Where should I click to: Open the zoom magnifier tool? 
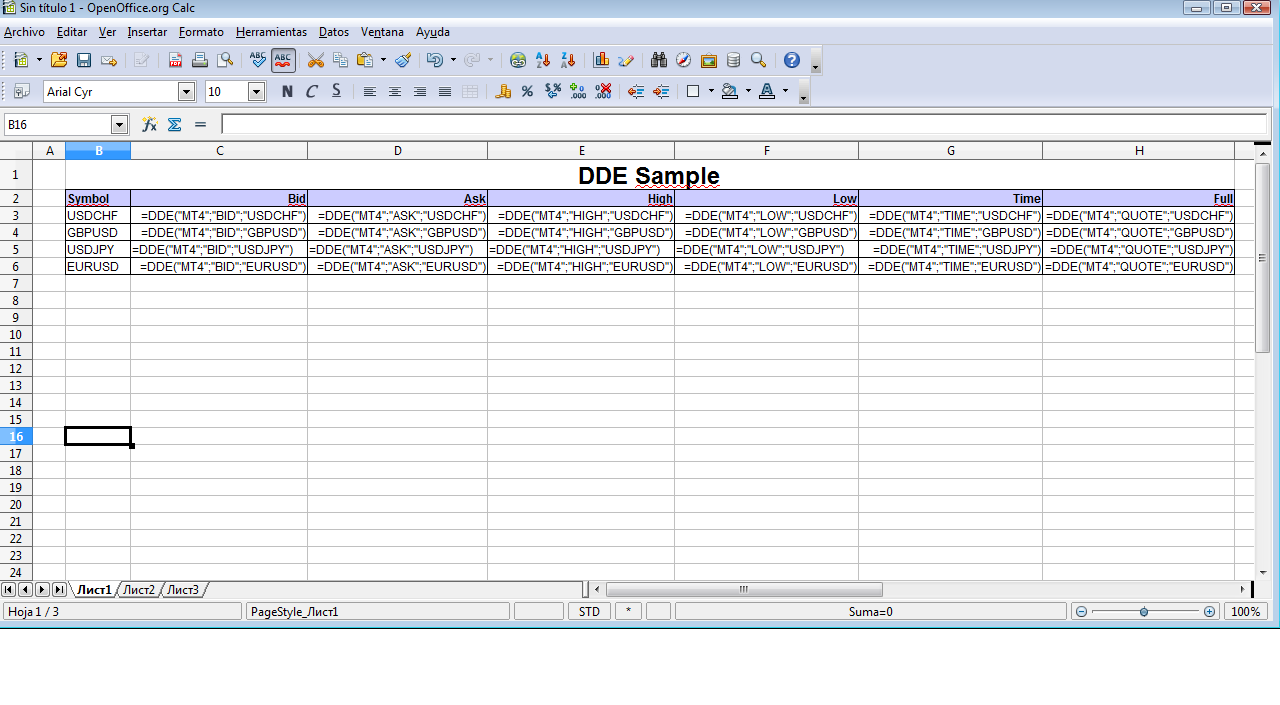759,60
